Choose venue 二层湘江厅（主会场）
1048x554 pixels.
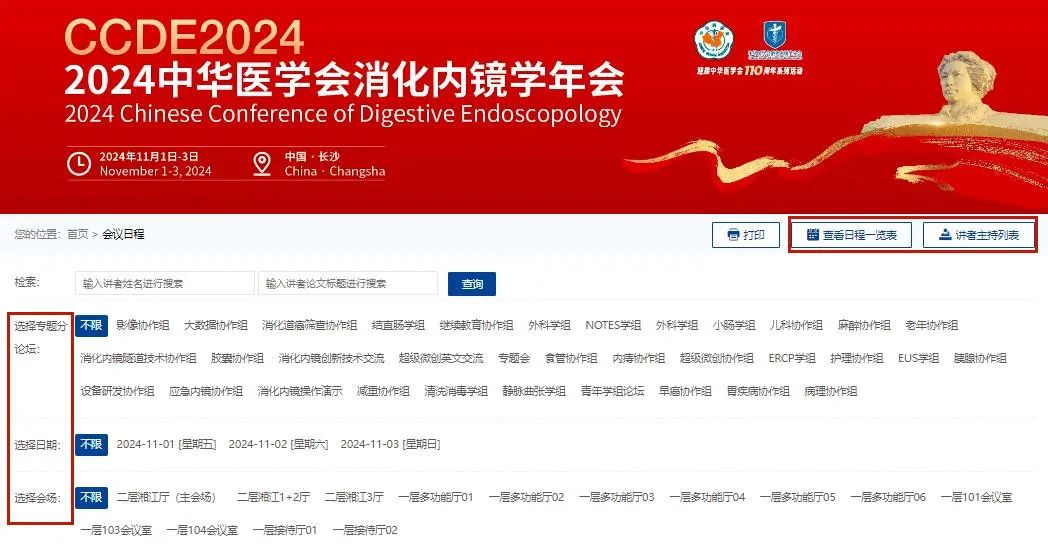click(166, 497)
